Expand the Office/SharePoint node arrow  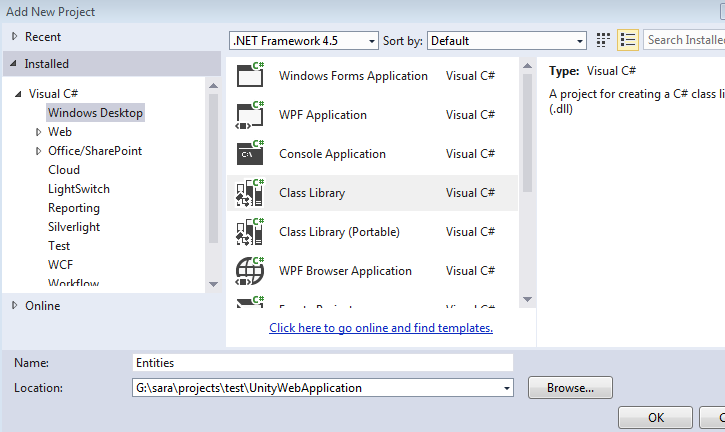(39, 151)
